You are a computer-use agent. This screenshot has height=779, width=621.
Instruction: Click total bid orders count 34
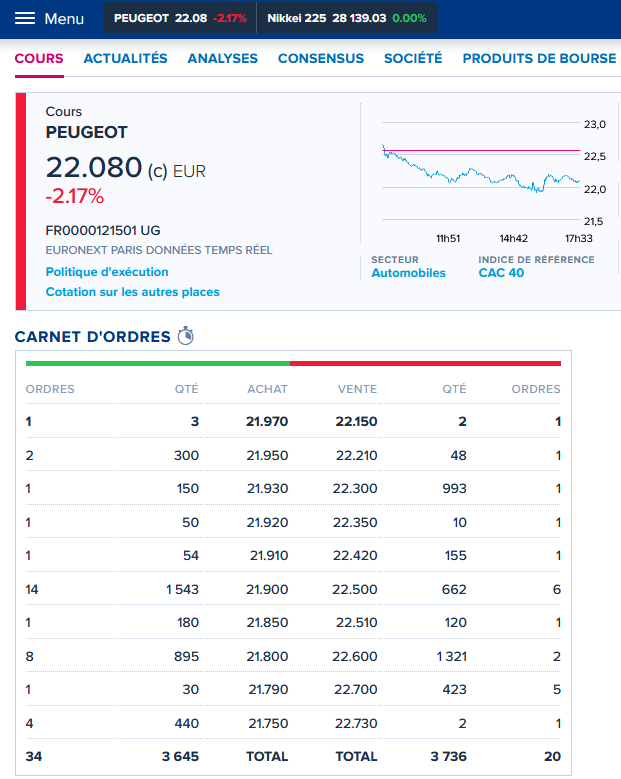coord(34,757)
